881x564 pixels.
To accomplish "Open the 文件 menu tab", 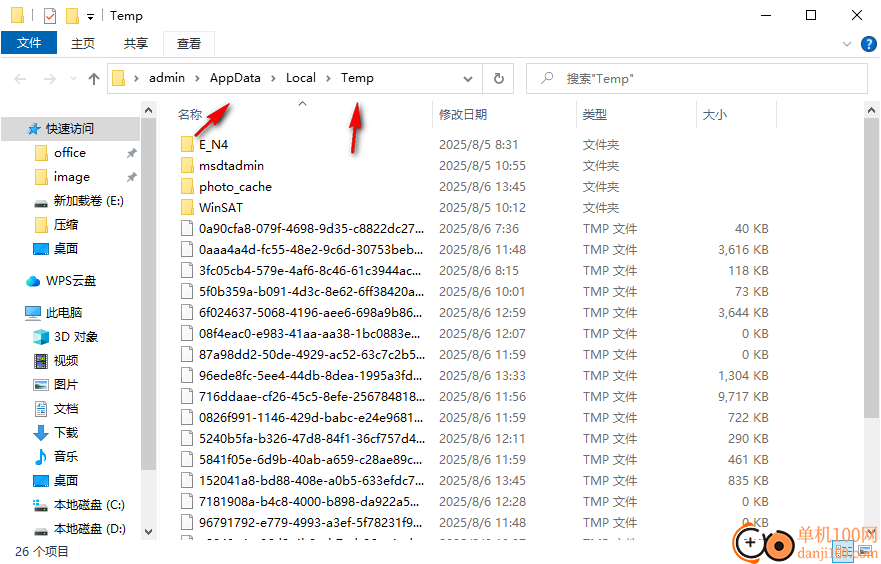I will click(x=29, y=43).
